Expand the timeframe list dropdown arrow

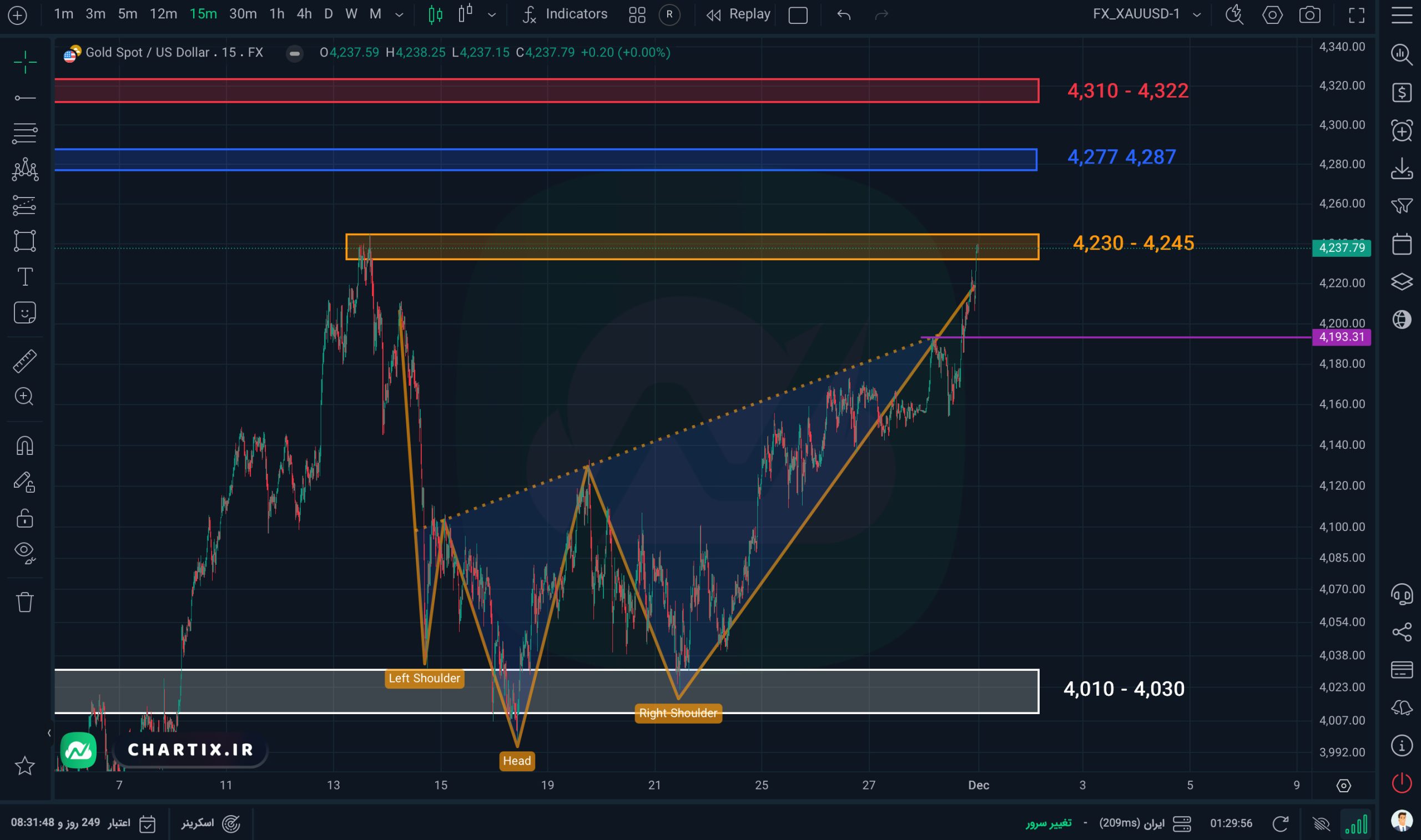pos(399,15)
